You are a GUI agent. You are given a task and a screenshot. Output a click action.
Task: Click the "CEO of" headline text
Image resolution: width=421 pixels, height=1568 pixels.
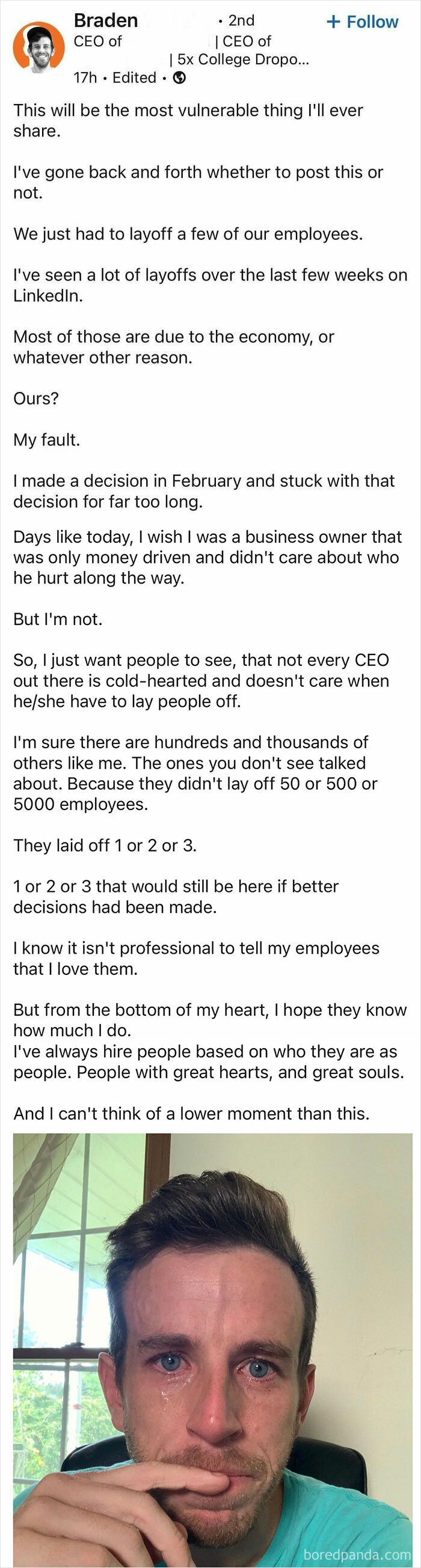click(x=96, y=41)
